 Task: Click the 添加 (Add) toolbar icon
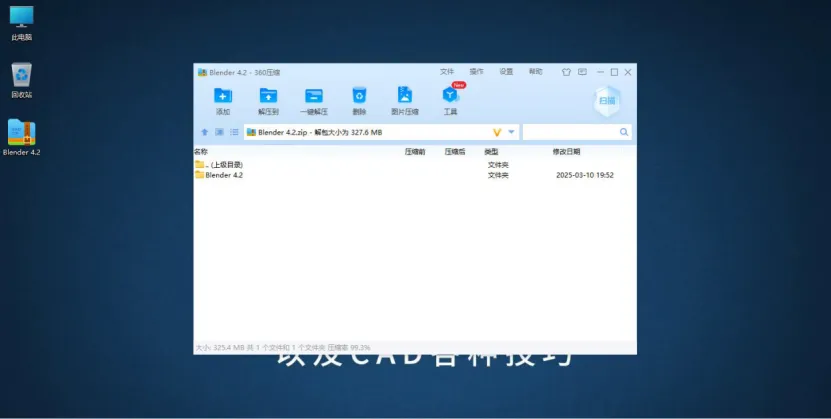[223, 96]
